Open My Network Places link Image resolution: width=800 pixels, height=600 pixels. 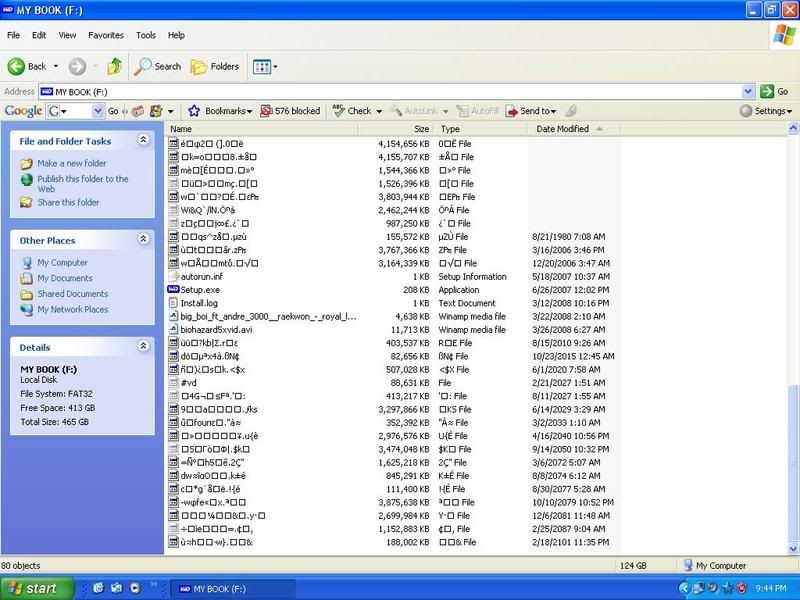(x=73, y=309)
